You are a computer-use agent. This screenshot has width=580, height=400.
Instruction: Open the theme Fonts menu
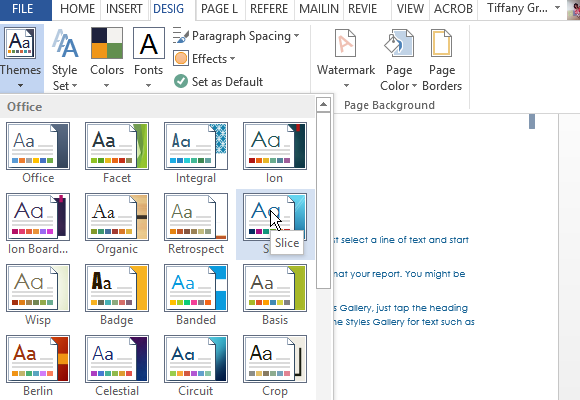(149, 59)
